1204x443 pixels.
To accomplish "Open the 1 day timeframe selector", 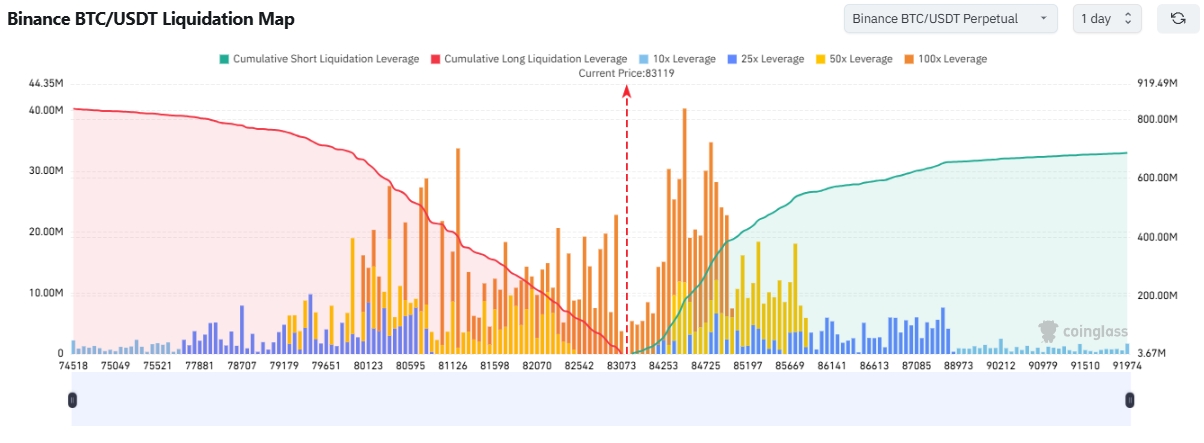I will (1107, 18).
